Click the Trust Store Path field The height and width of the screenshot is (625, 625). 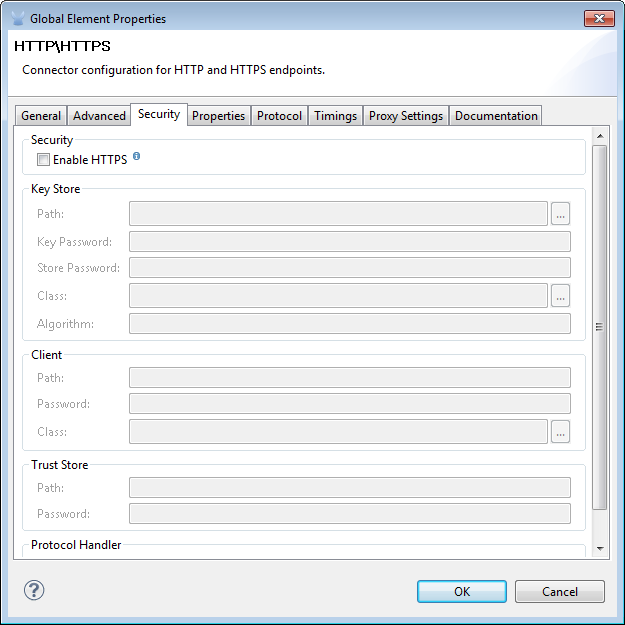pos(349,487)
